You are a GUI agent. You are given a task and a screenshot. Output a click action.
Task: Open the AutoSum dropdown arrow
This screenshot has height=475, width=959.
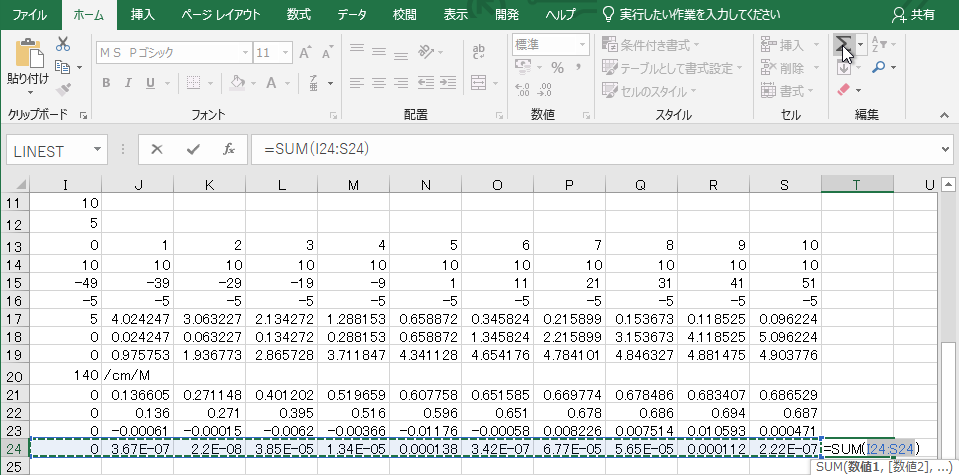point(861,45)
